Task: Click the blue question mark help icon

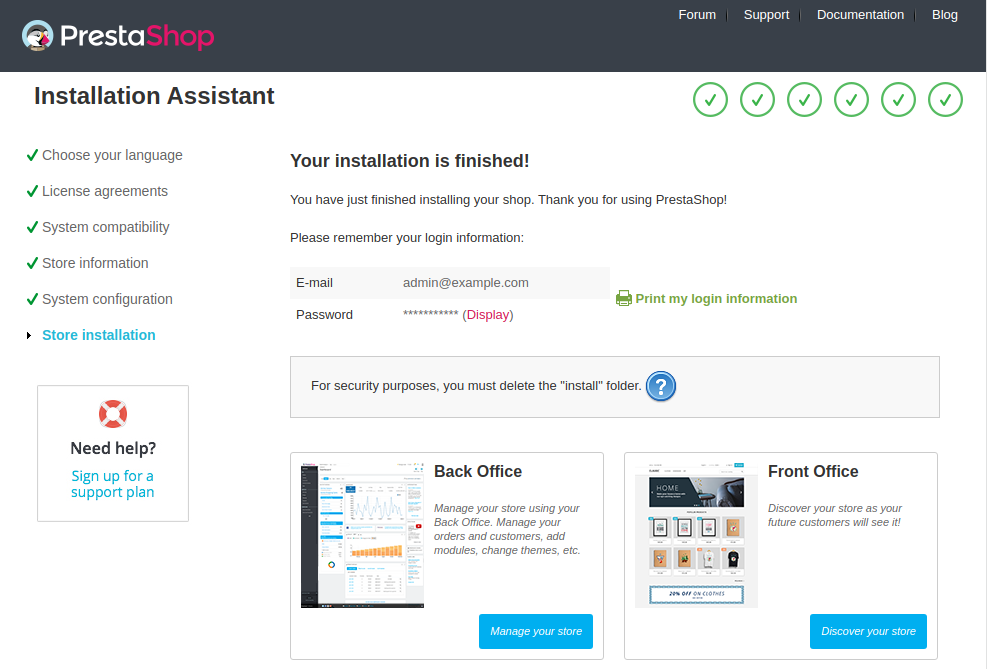Action: point(661,386)
